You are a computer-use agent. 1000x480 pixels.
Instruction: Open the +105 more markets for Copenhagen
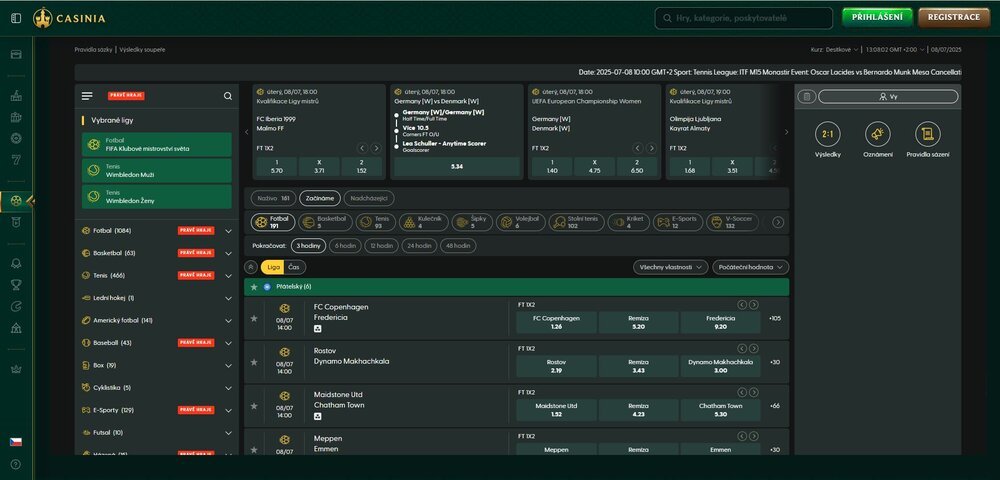pyautogui.click(x=775, y=318)
